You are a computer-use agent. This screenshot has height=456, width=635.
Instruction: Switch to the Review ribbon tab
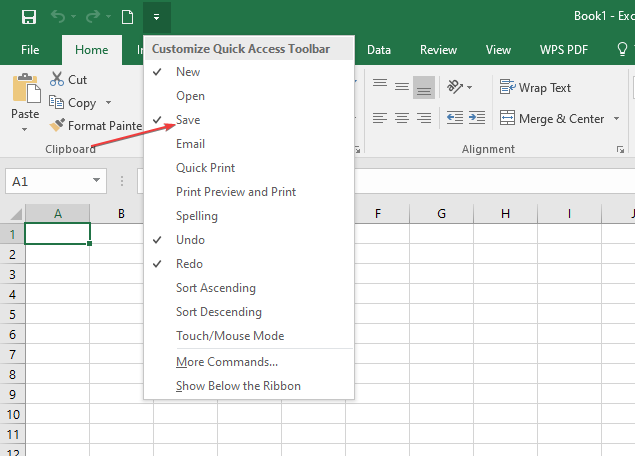pyautogui.click(x=438, y=49)
